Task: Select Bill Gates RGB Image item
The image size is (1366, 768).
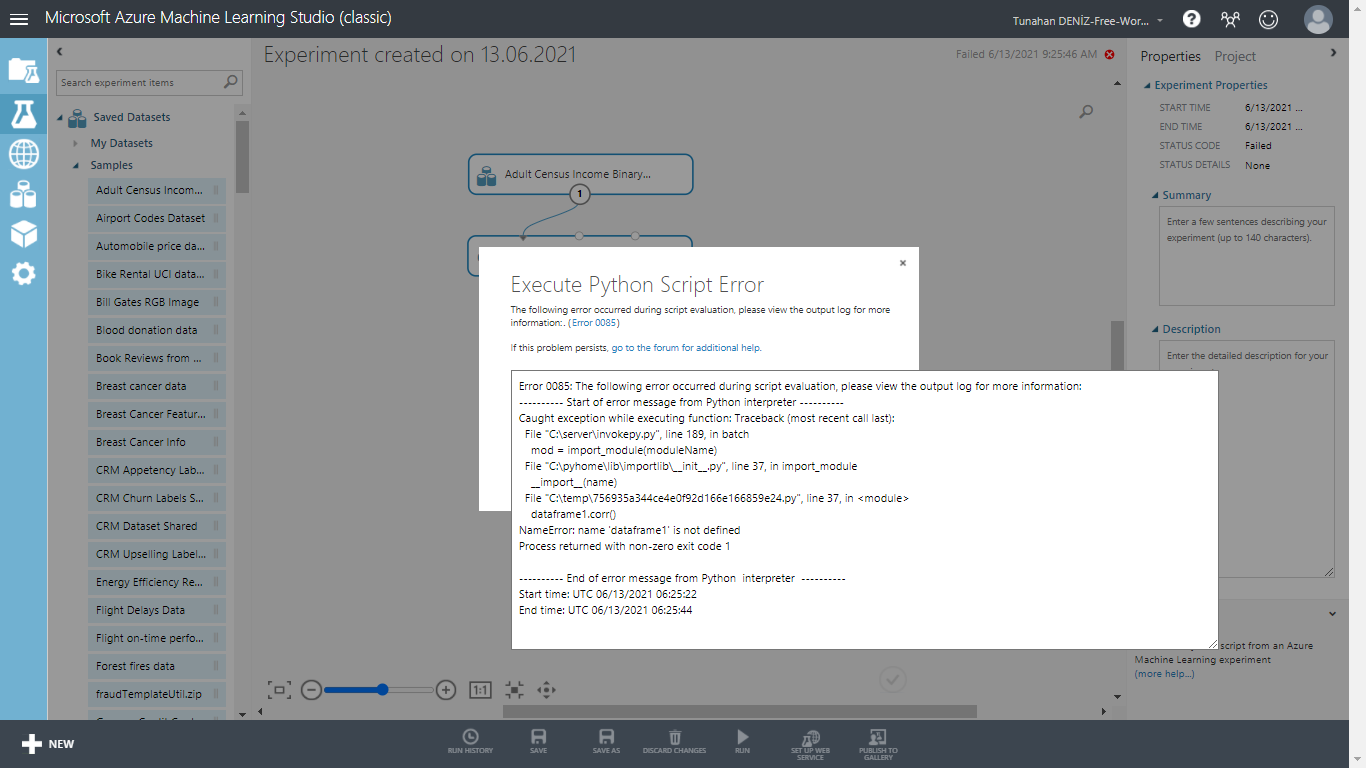Action: pyautogui.click(x=157, y=302)
